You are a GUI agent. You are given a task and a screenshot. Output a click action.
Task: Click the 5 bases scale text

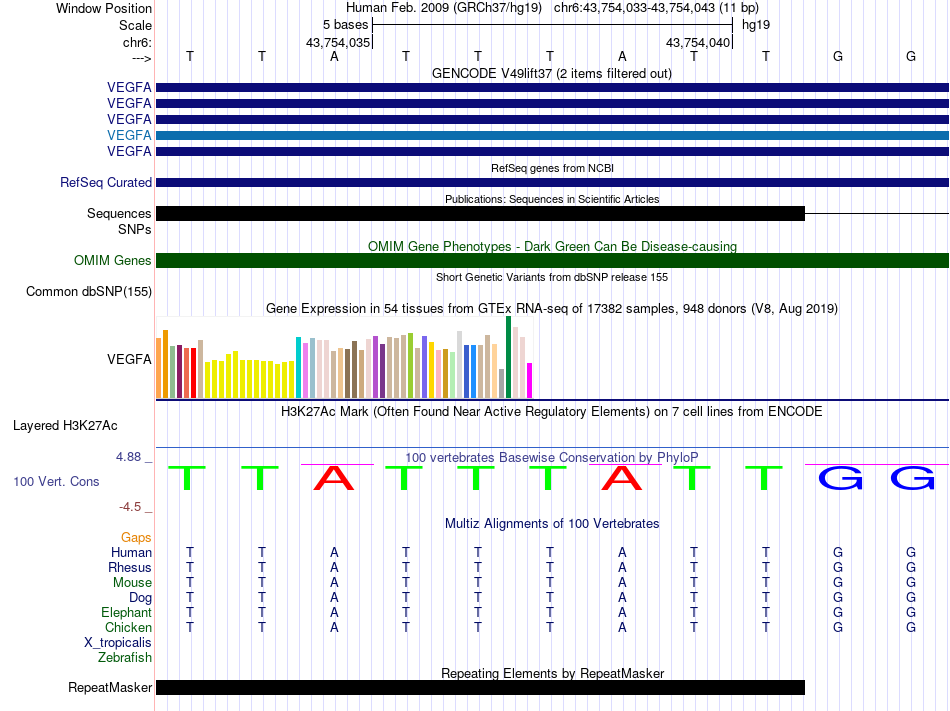[x=345, y=25]
